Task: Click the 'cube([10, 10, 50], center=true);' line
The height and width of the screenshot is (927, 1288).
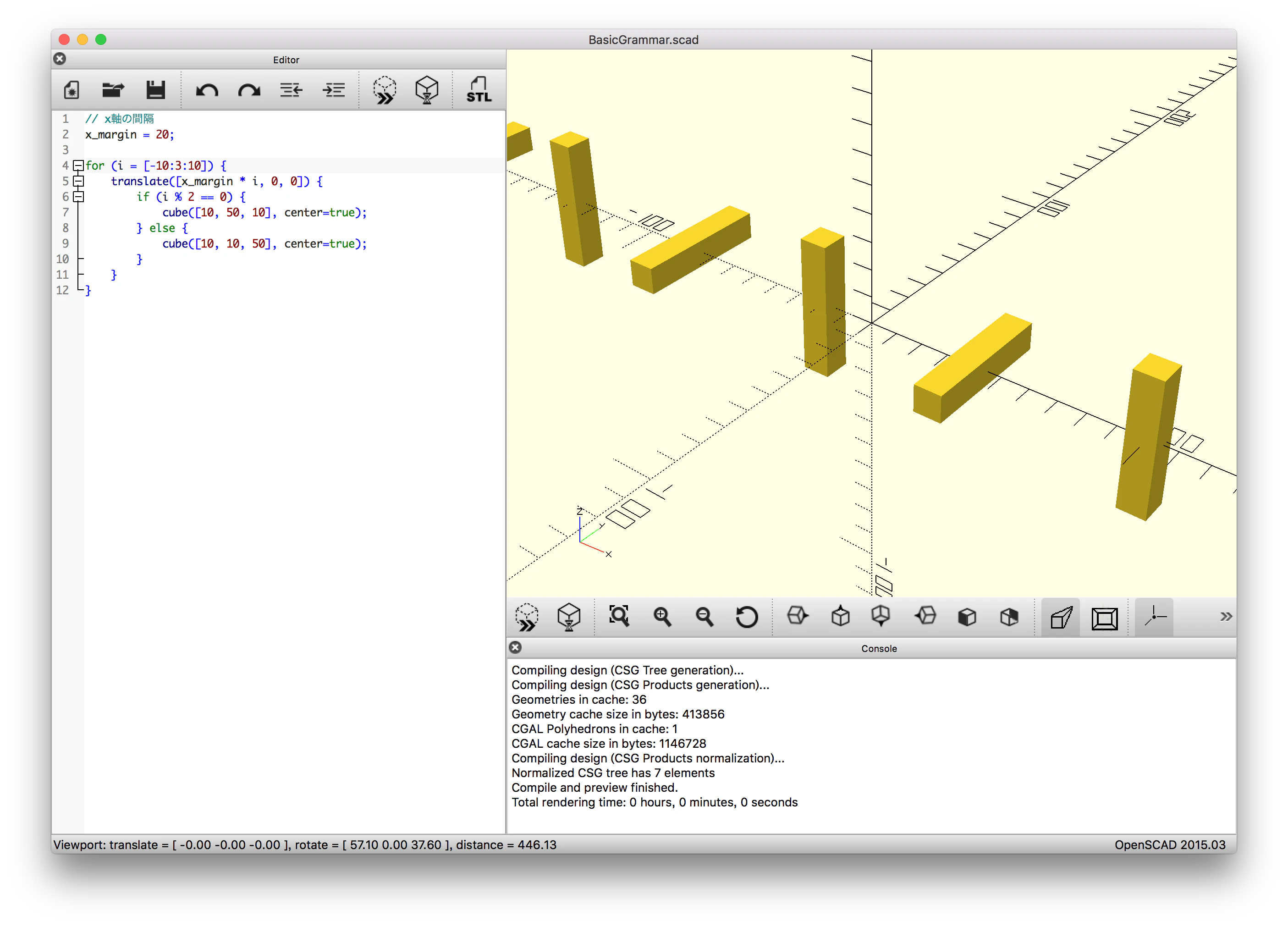Action: click(264, 244)
